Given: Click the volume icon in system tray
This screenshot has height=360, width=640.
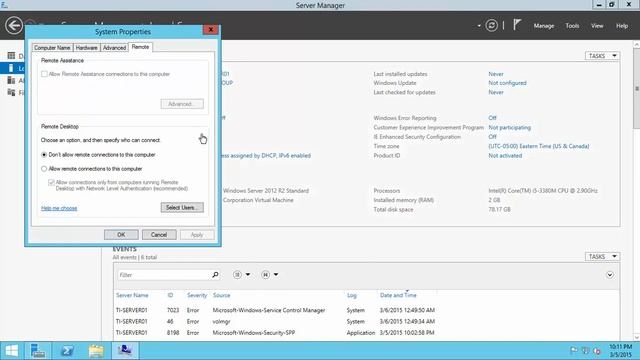Looking at the screenshot, I should (x=597, y=351).
